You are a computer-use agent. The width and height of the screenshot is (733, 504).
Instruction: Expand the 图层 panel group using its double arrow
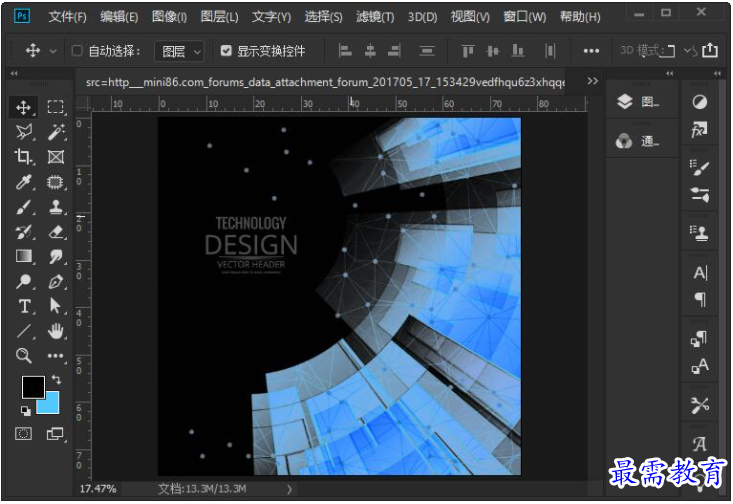pyautogui.click(x=669, y=73)
